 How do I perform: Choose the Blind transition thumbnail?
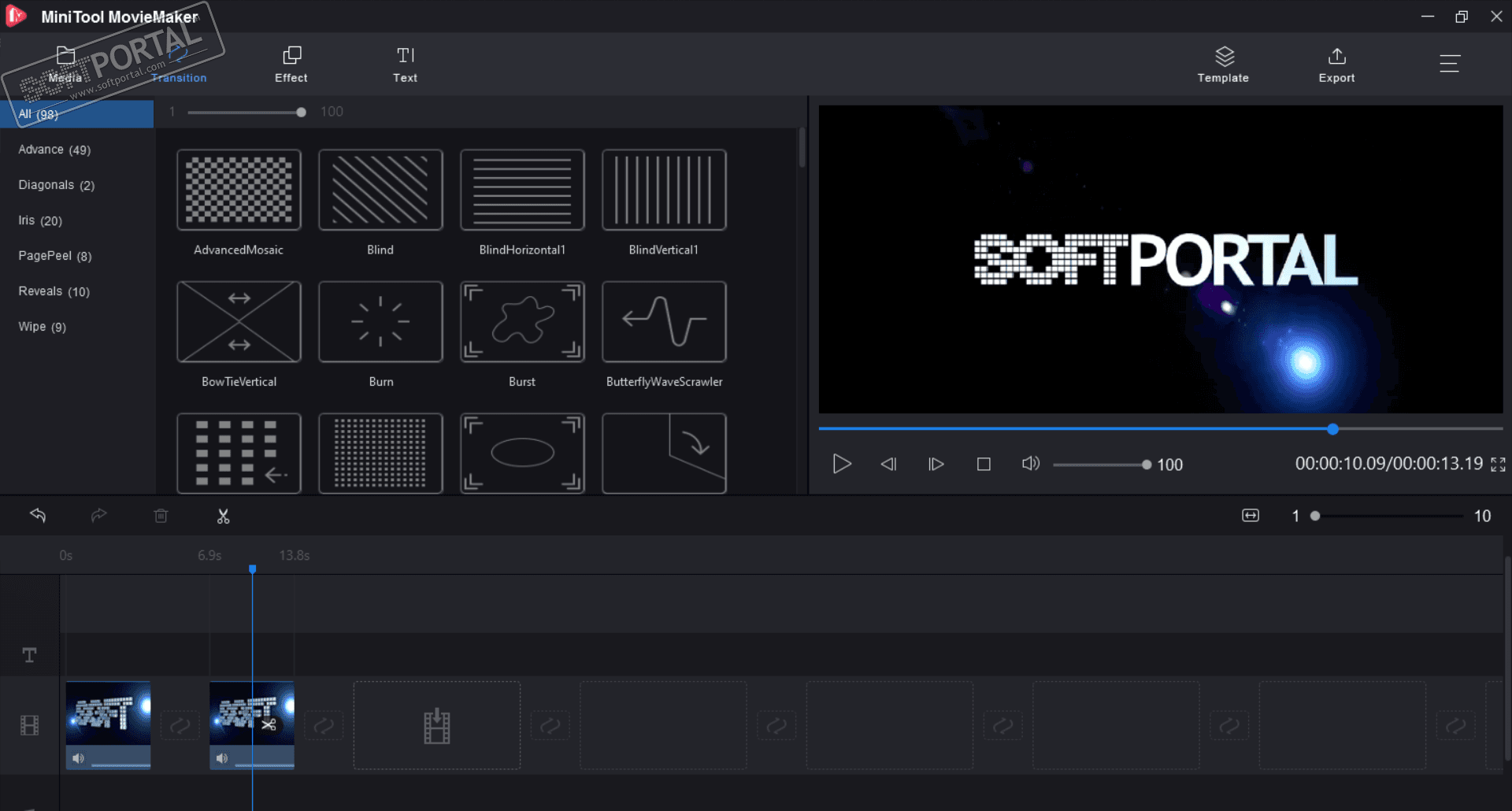point(380,190)
